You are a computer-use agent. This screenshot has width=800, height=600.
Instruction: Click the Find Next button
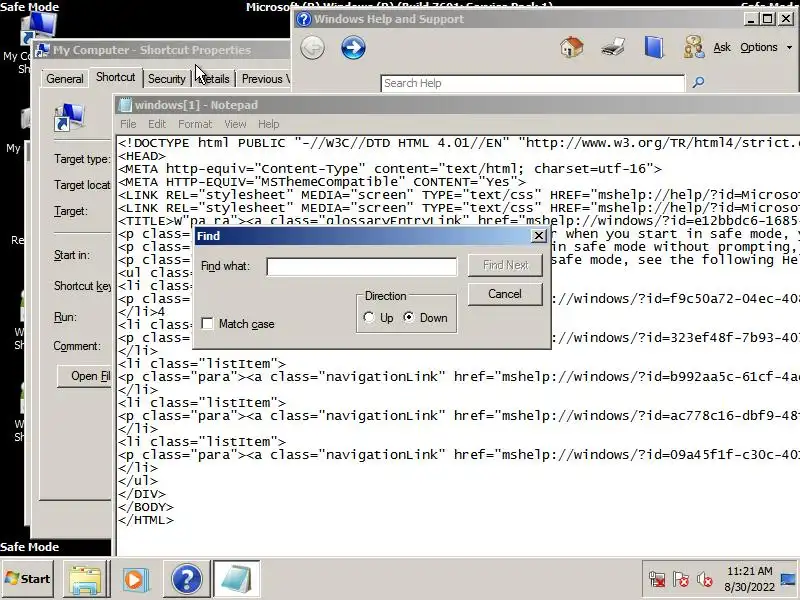pos(505,265)
